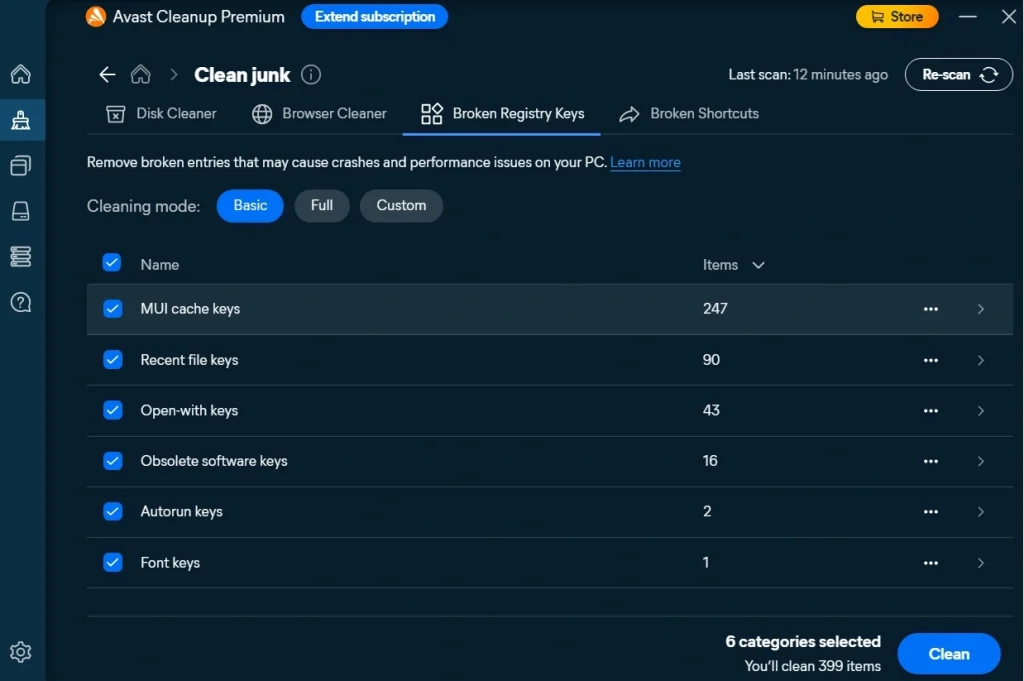Open the Store button

(897, 16)
